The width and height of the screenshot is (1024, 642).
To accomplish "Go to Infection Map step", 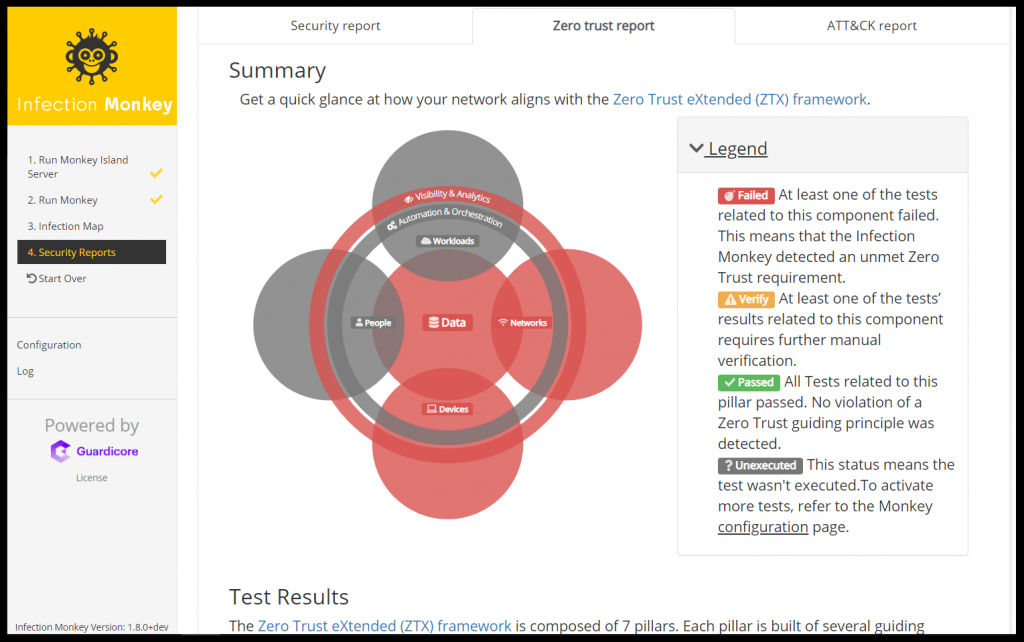I will tap(66, 226).
